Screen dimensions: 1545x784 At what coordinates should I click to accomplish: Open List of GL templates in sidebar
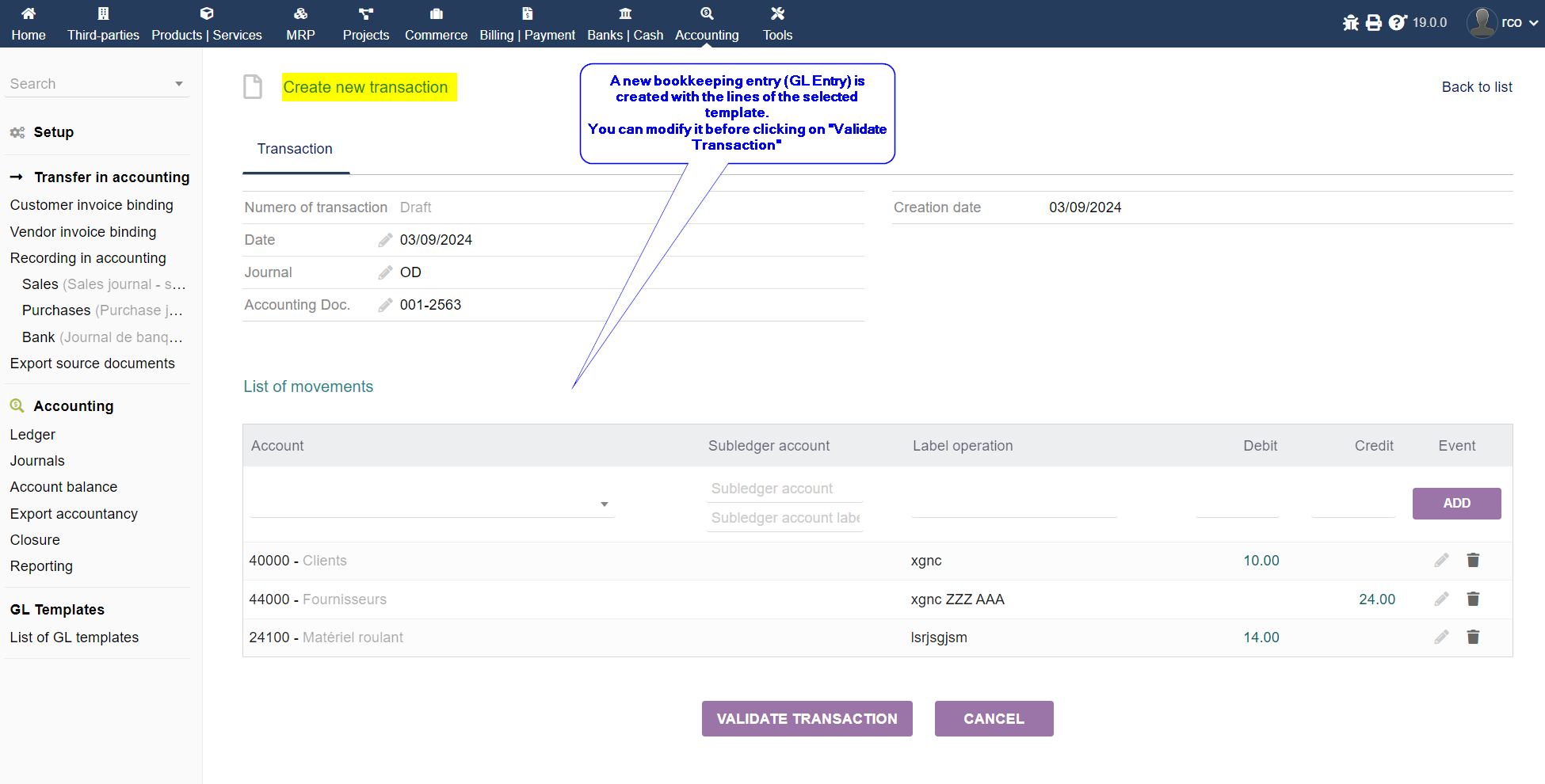(x=74, y=637)
